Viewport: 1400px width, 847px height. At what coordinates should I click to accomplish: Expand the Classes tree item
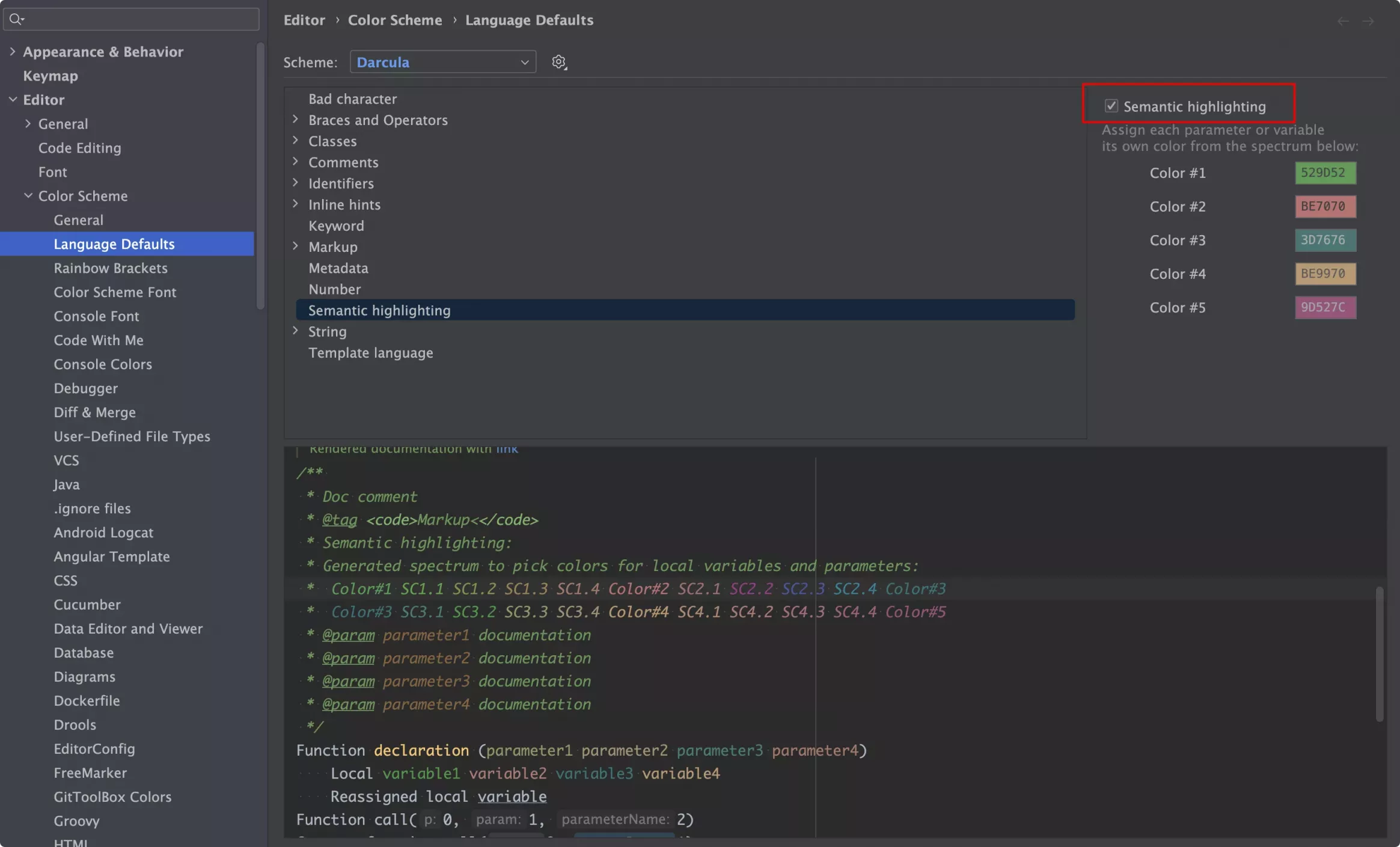coord(296,140)
